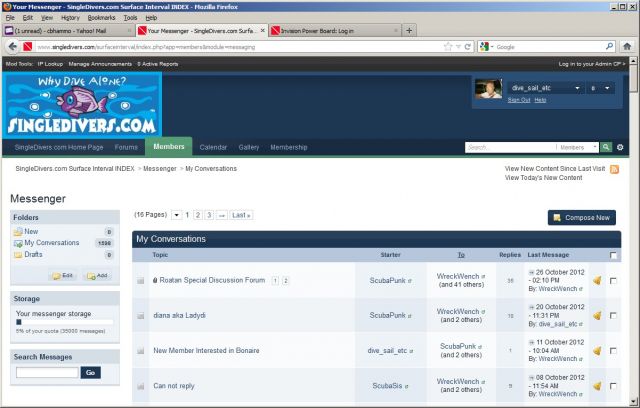
Task: Click Log in to your Admin CP
Action: (591, 64)
